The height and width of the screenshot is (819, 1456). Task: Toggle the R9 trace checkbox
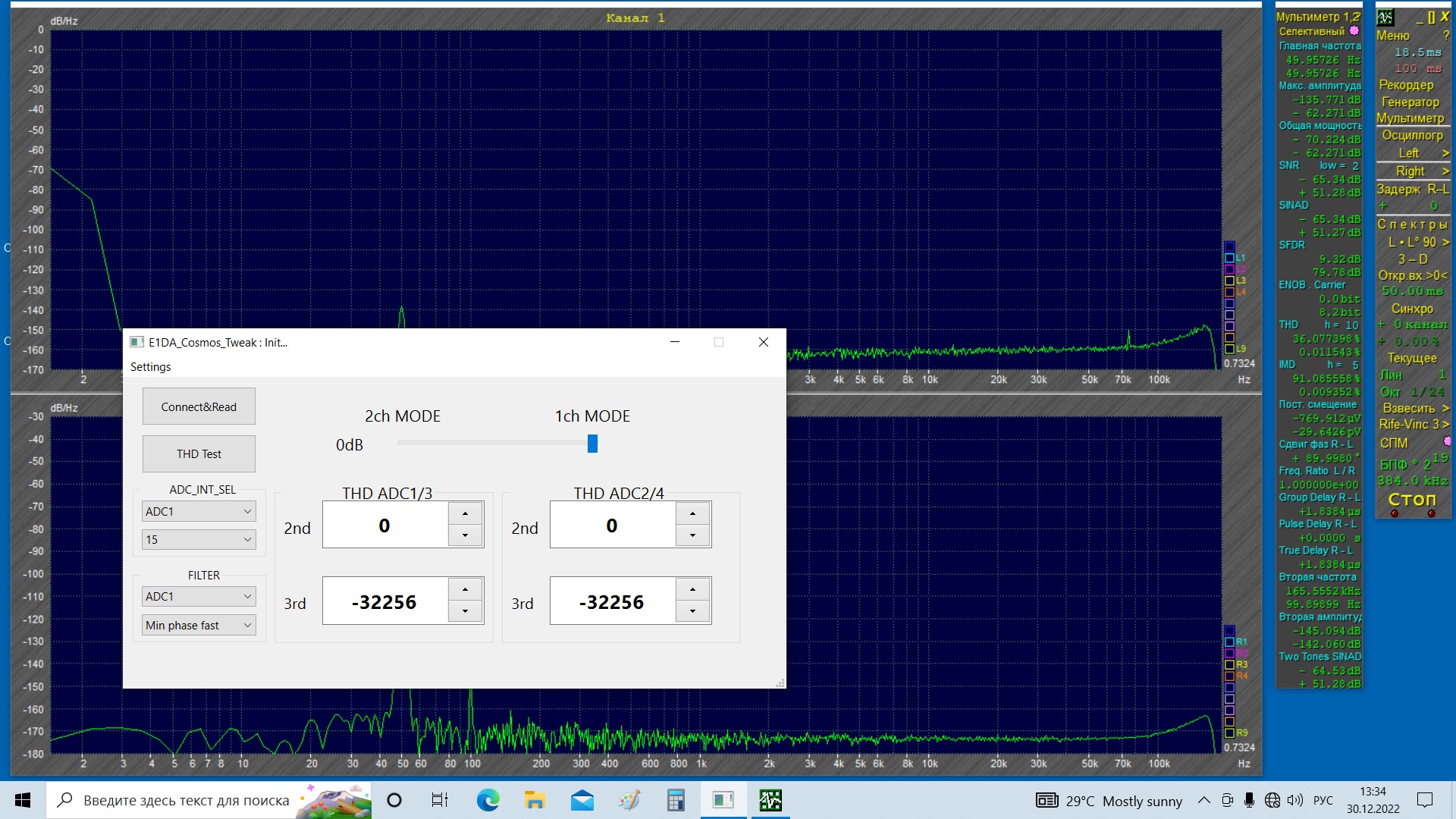click(x=1229, y=733)
